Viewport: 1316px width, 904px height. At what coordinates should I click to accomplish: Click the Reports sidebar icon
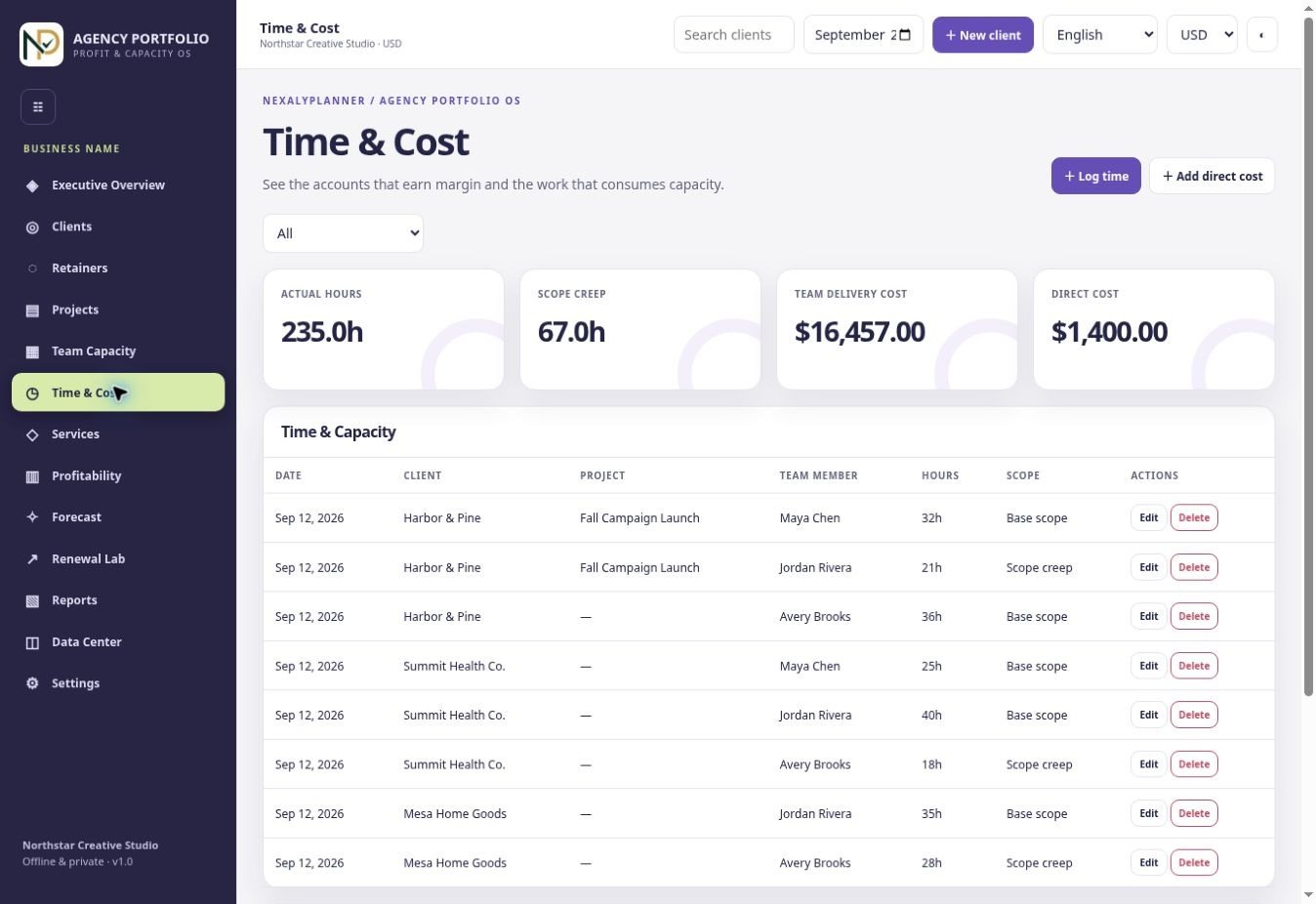(x=32, y=600)
